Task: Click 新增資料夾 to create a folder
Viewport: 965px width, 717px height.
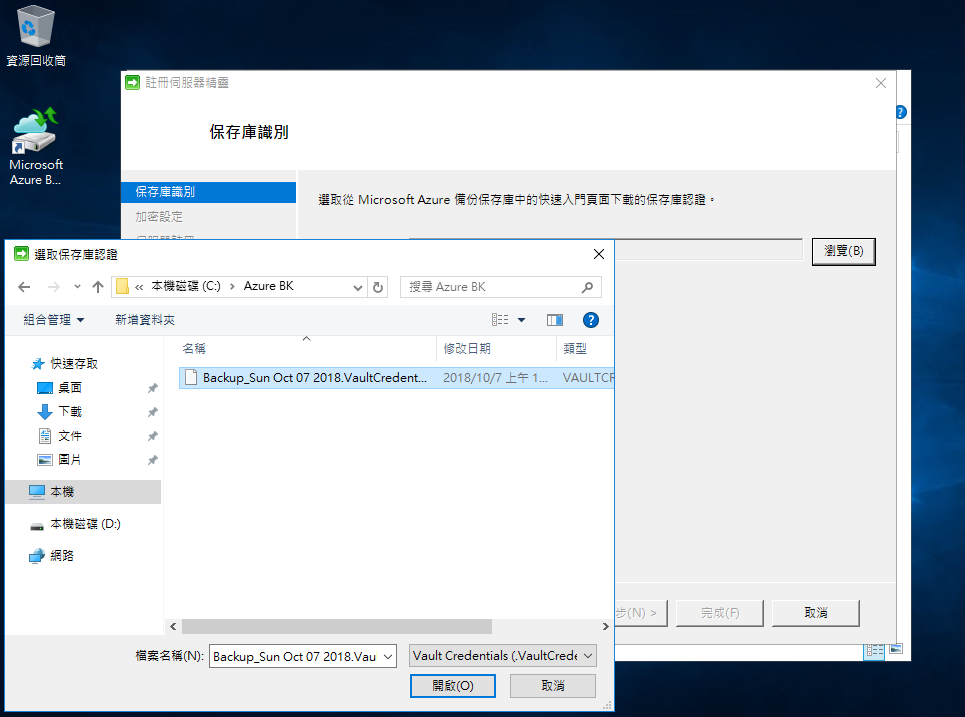Action: coord(145,319)
